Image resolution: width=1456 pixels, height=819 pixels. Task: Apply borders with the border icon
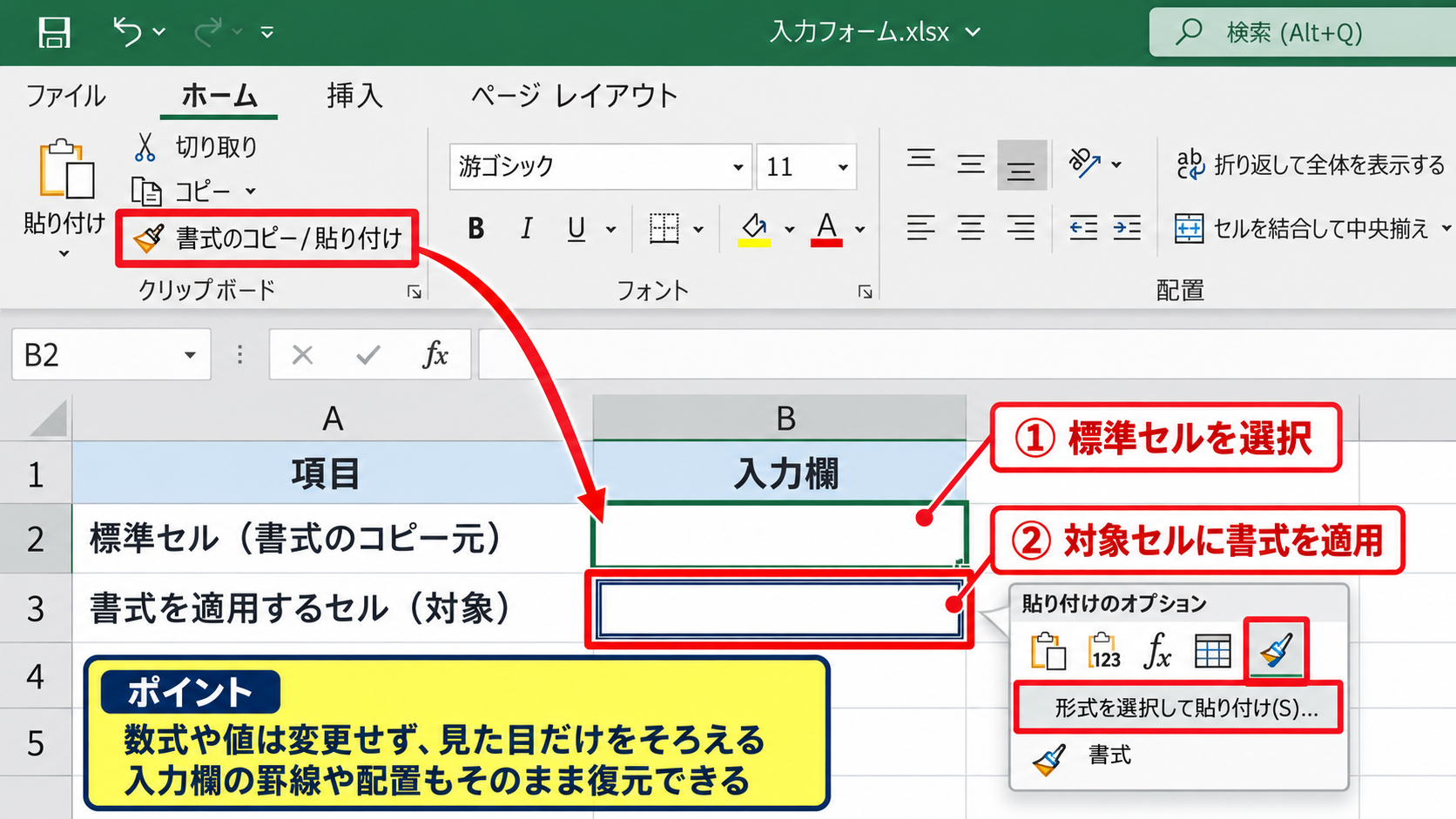(x=664, y=229)
